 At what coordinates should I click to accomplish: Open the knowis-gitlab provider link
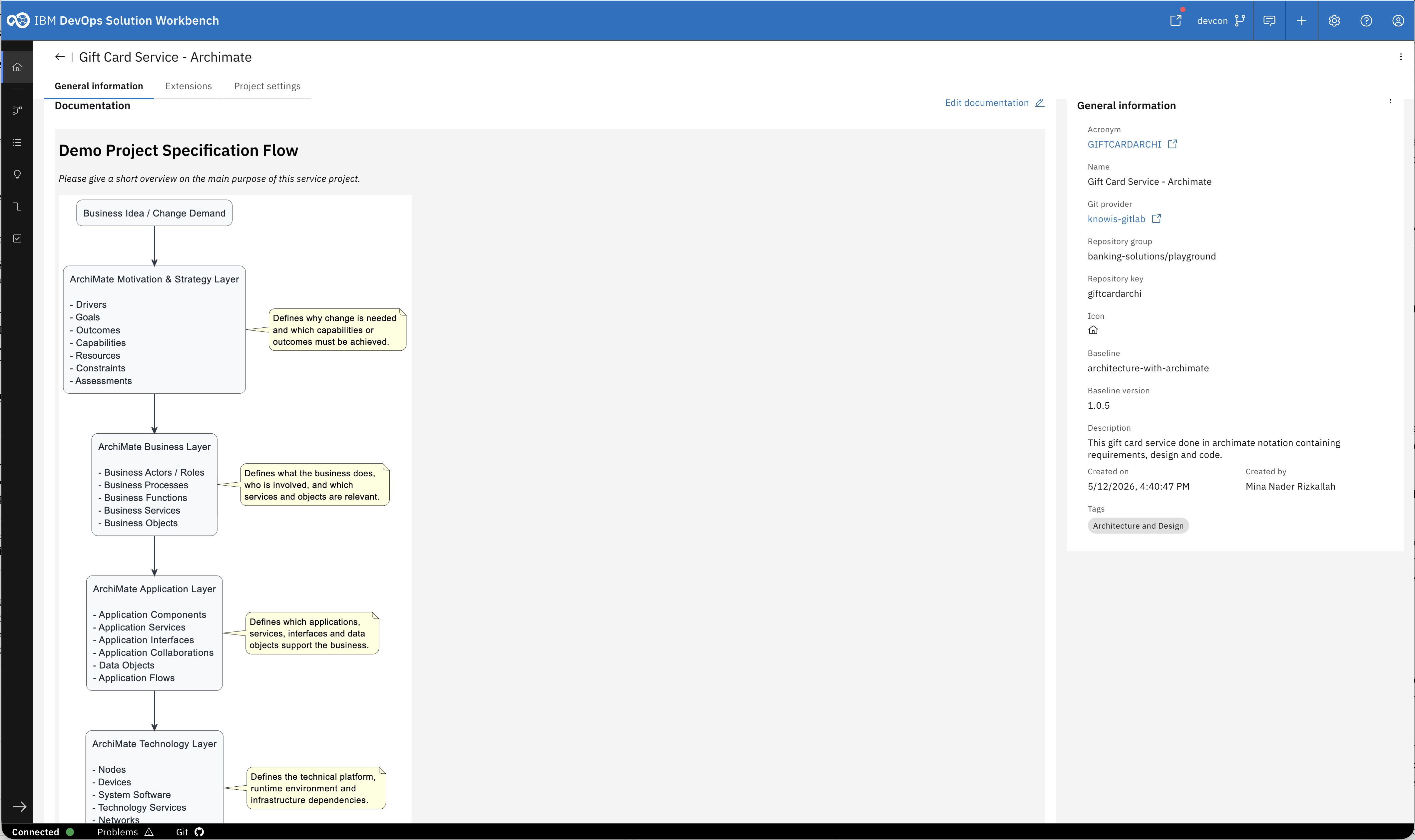[1124, 219]
